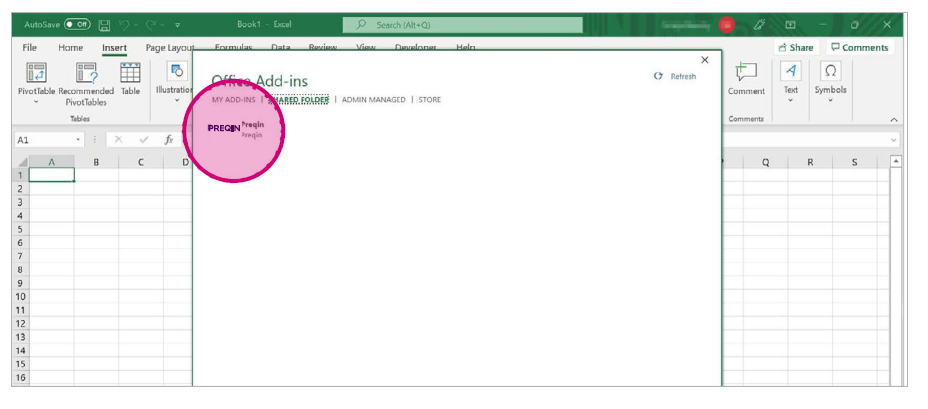Open the PivotTable dropdown arrow
This screenshot has width=928, height=409.
pos(36,102)
